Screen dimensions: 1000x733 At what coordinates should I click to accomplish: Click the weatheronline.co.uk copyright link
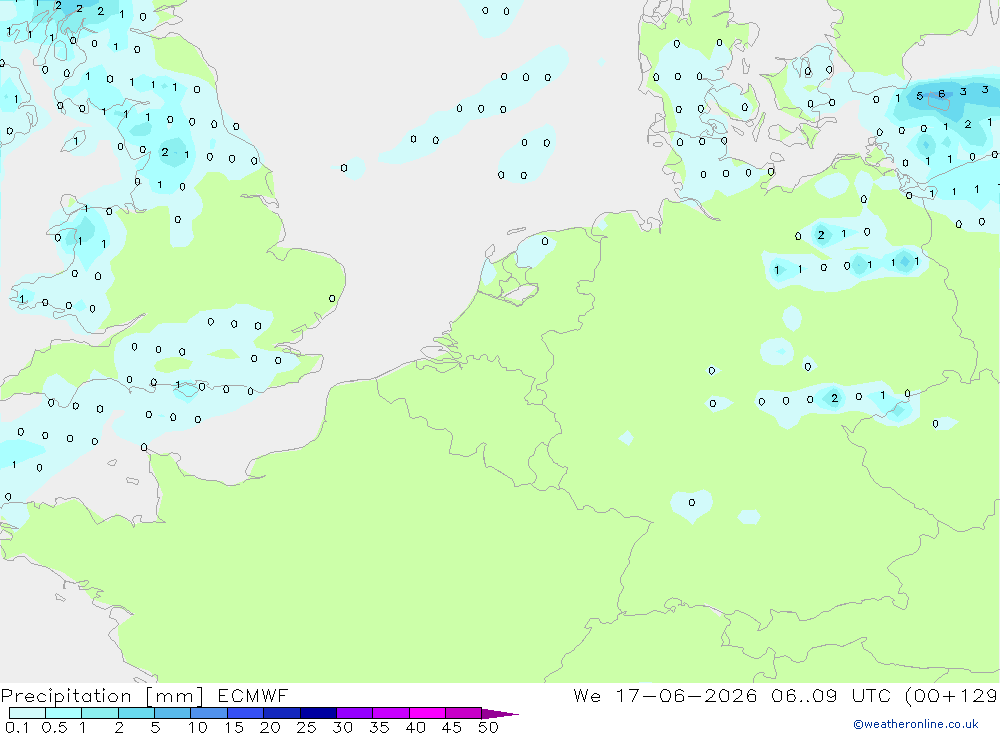point(915,724)
